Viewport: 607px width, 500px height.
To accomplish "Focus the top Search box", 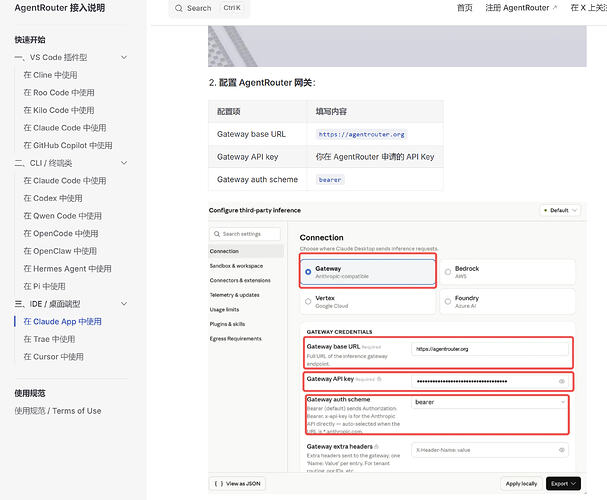I will coord(209,8).
